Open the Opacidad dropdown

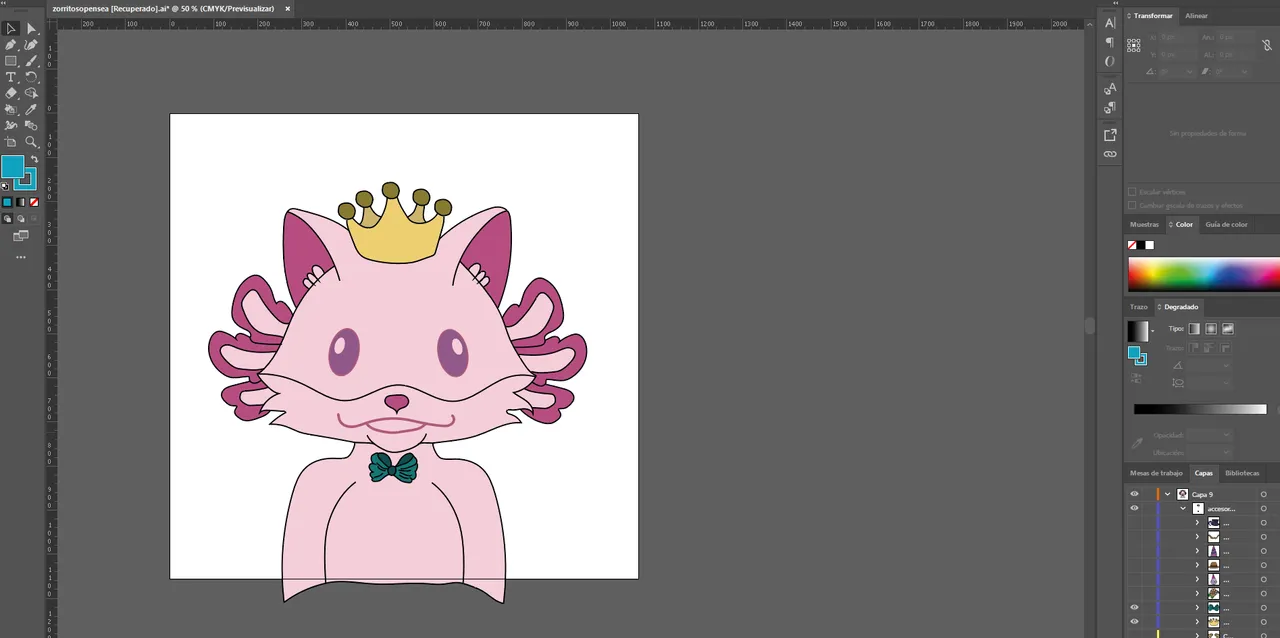click(x=1226, y=435)
